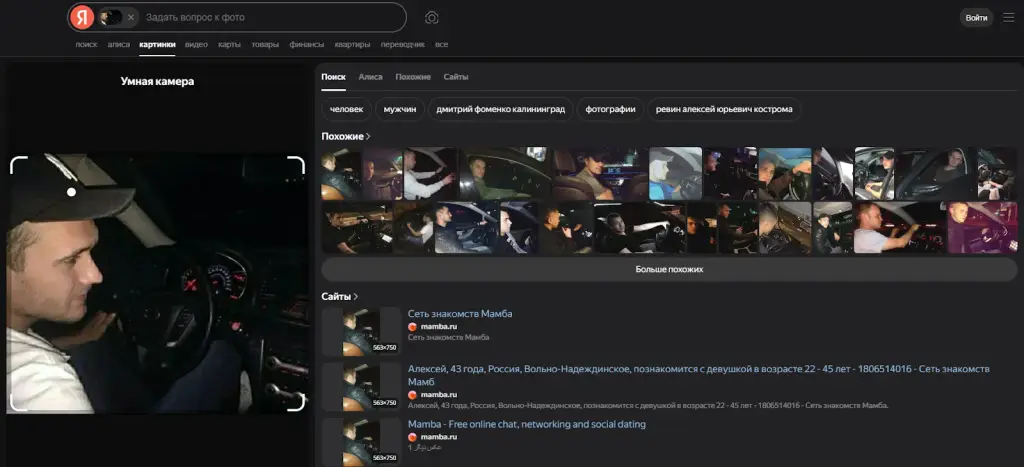Grab the top-right crop corner handle
1024x467 pixels.
296,165
